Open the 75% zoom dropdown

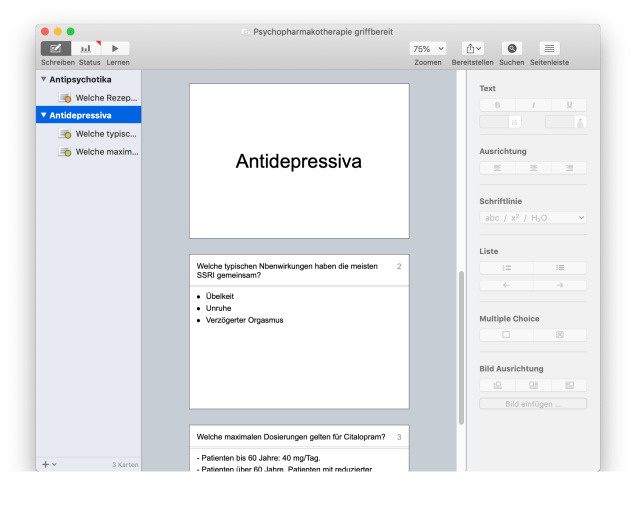point(428,48)
